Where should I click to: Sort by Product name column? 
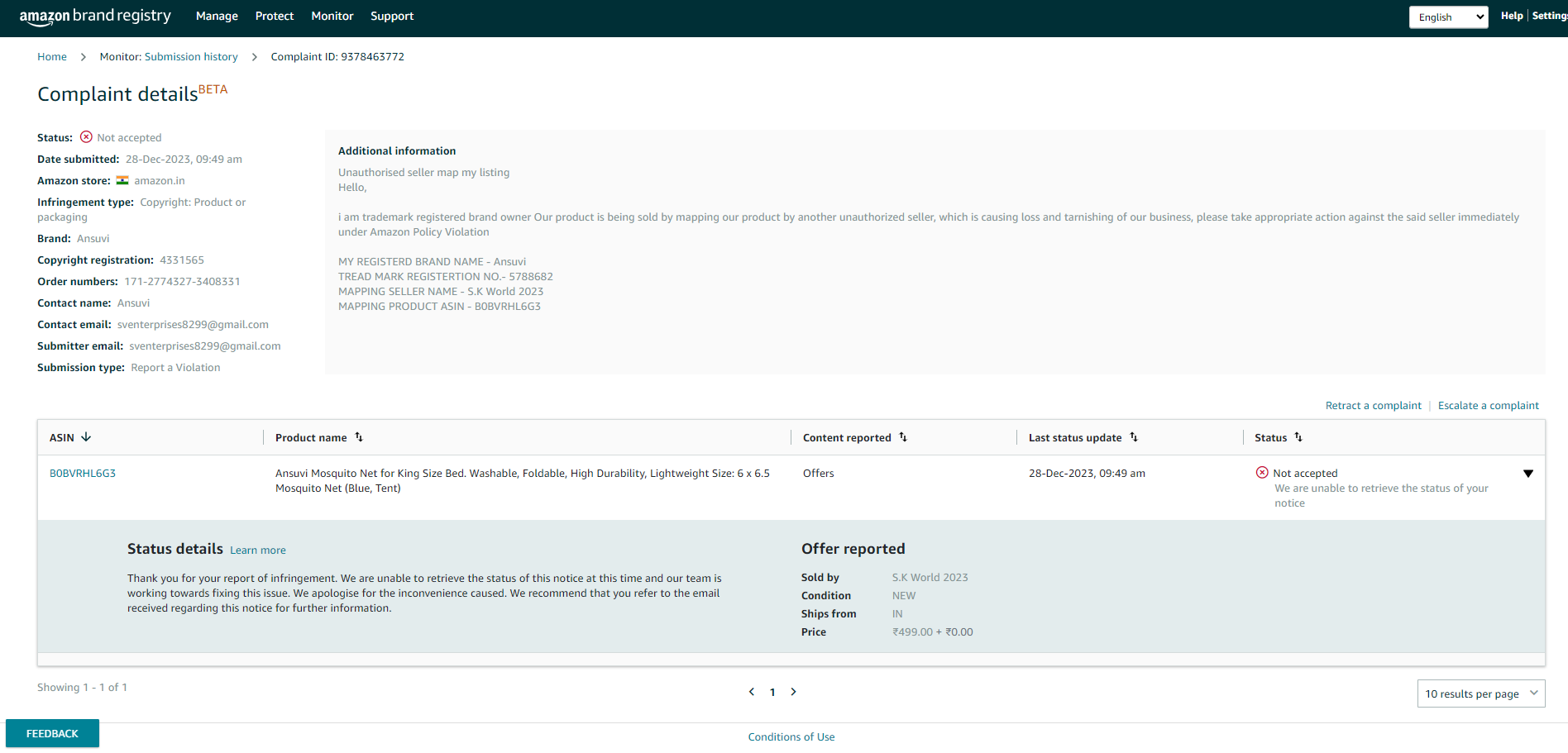[x=359, y=437]
